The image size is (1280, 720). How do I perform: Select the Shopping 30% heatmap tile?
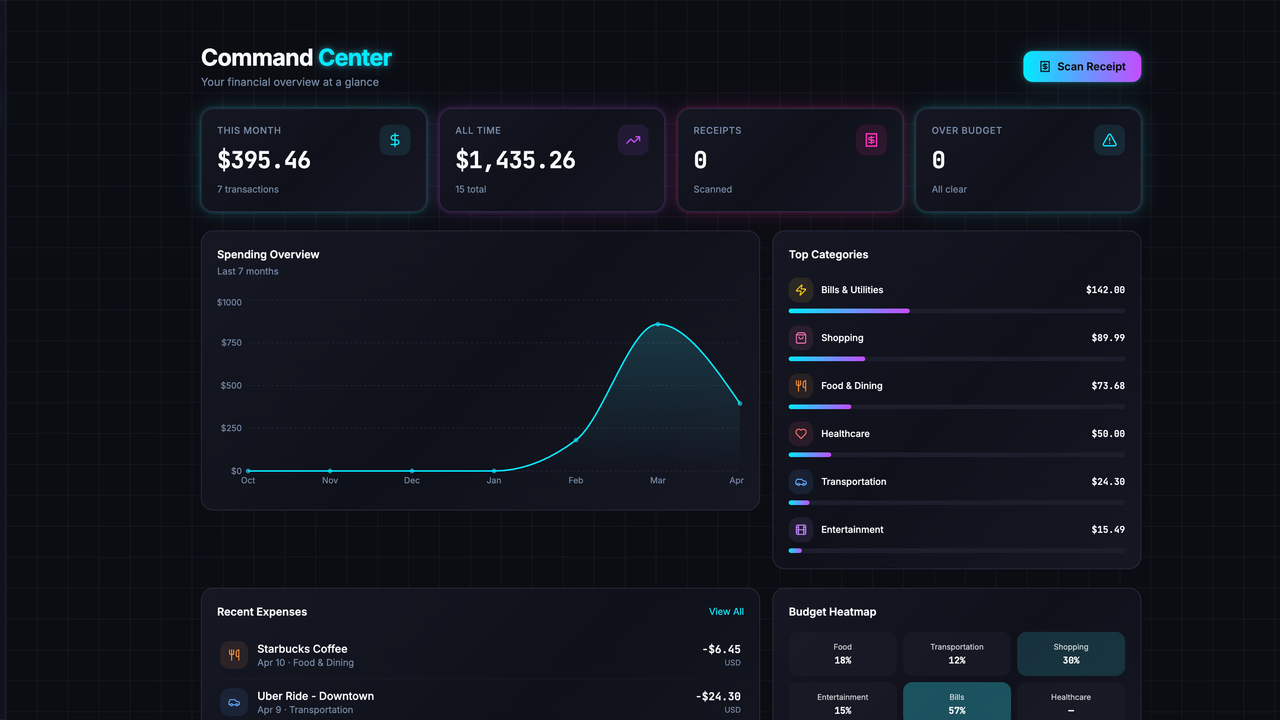pos(1071,654)
